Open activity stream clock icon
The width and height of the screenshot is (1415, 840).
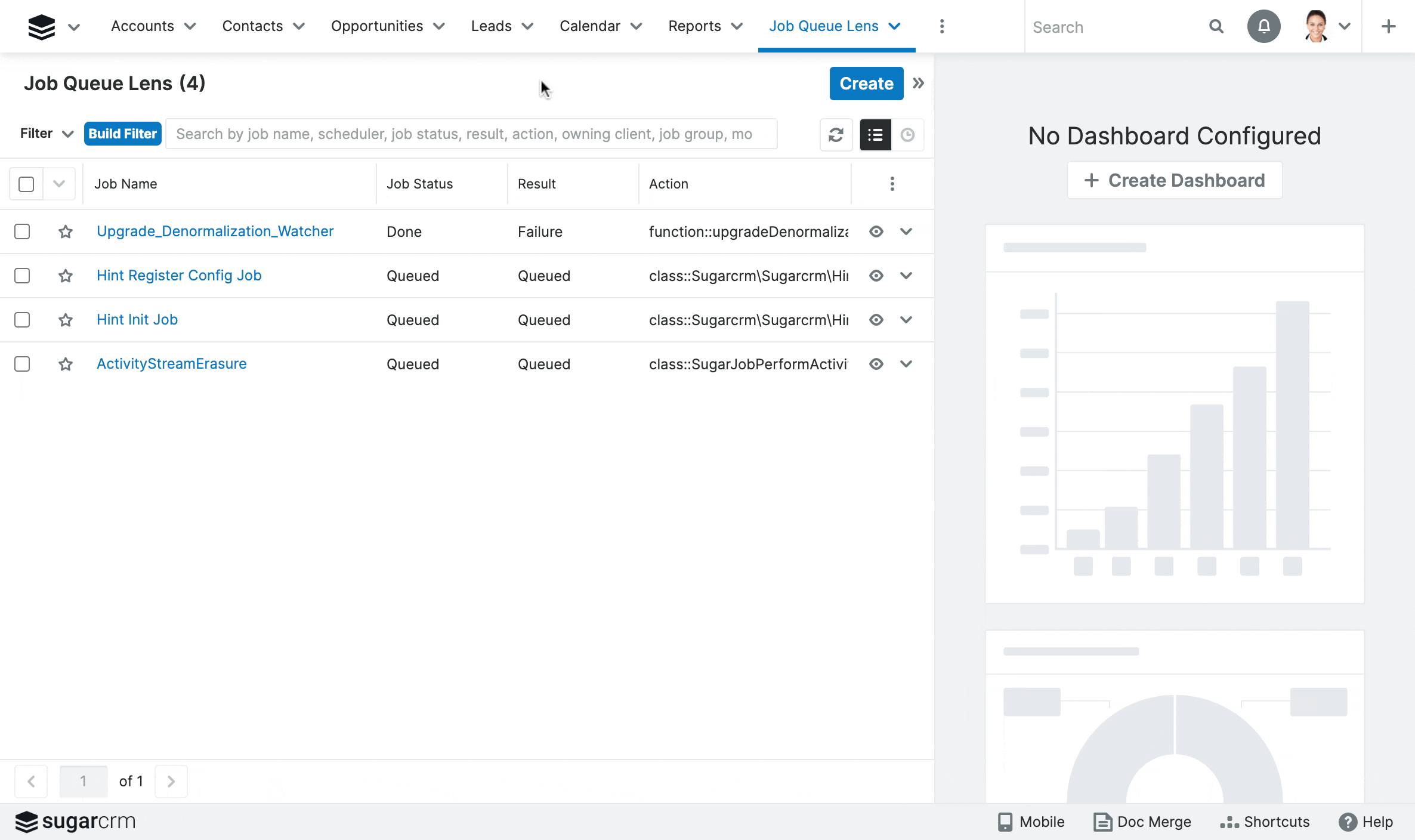point(907,135)
